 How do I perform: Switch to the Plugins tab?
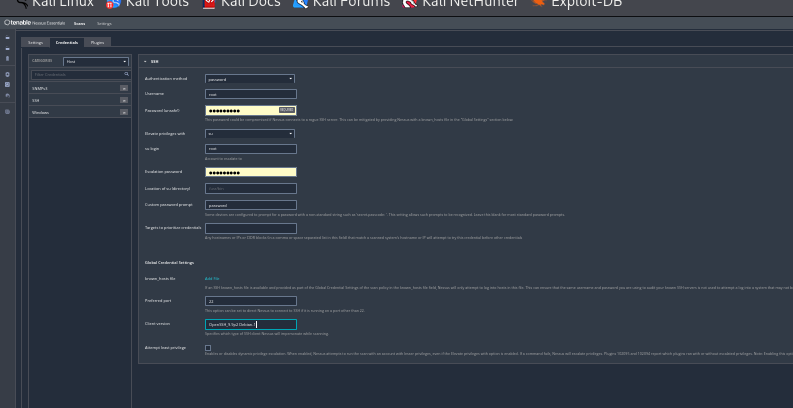(97, 42)
